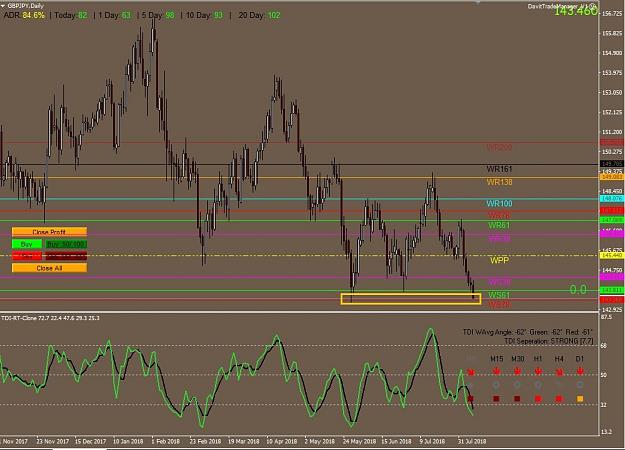Click the WR161 pivot level label
The height and width of the screenshot is (450, 625).
point(499,169)
